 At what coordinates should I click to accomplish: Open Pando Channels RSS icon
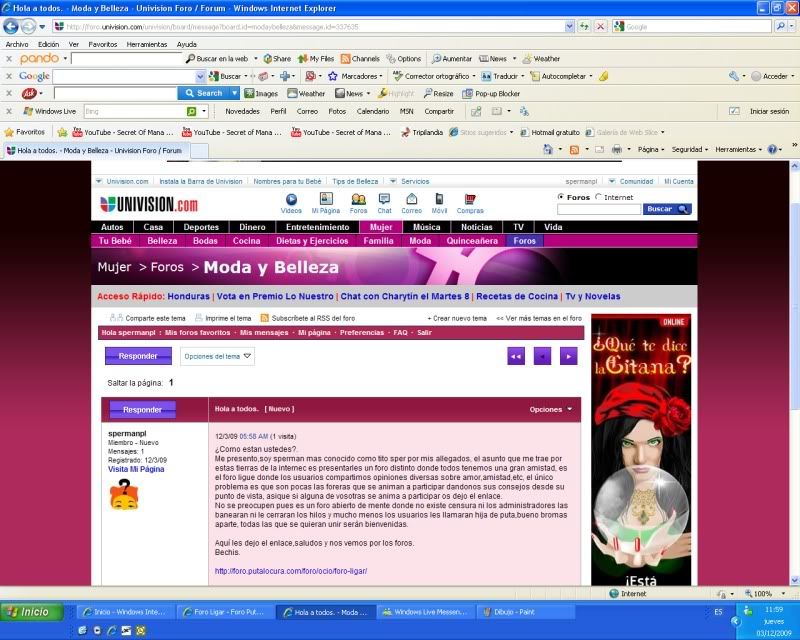click(345, 59)
